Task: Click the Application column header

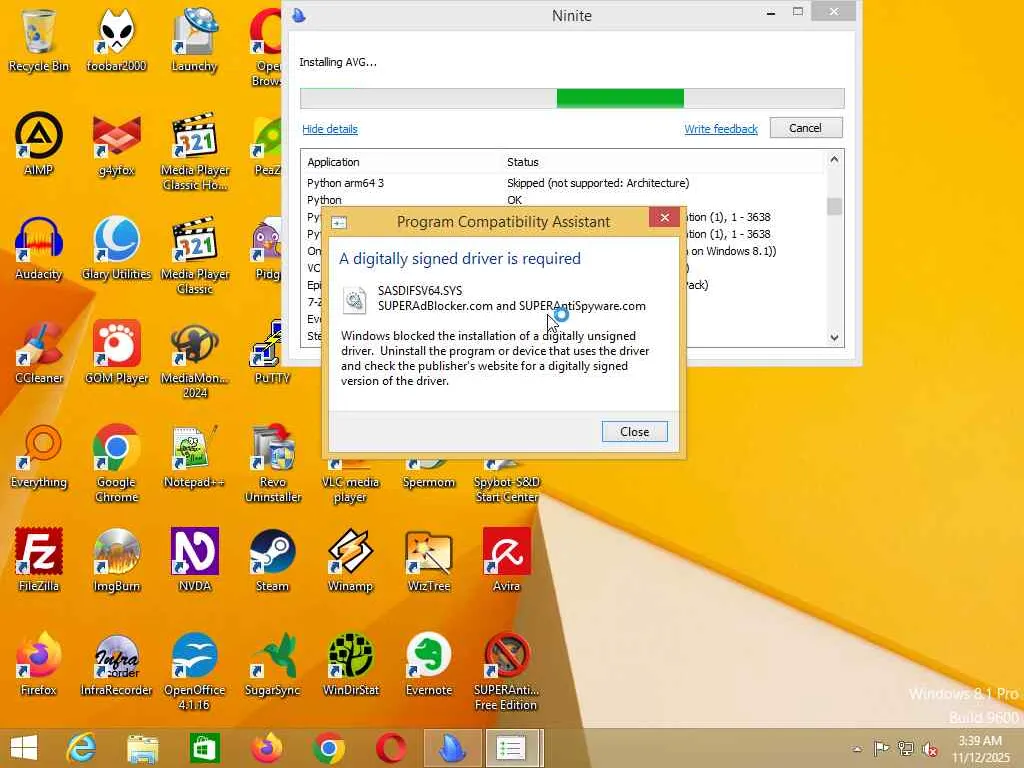Action: (x=334, y=162)
